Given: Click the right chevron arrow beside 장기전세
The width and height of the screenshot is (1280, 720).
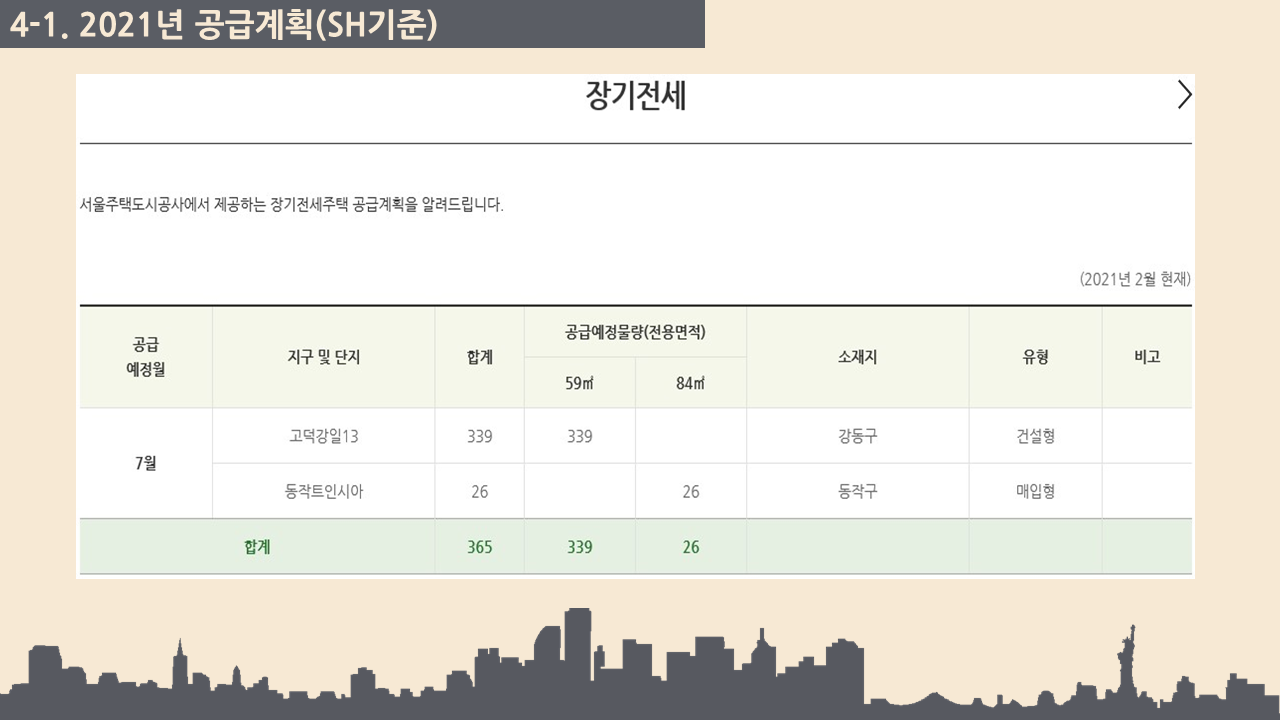Looking at the screenshot, I should pyautogui.click(x=1185, y=95).
